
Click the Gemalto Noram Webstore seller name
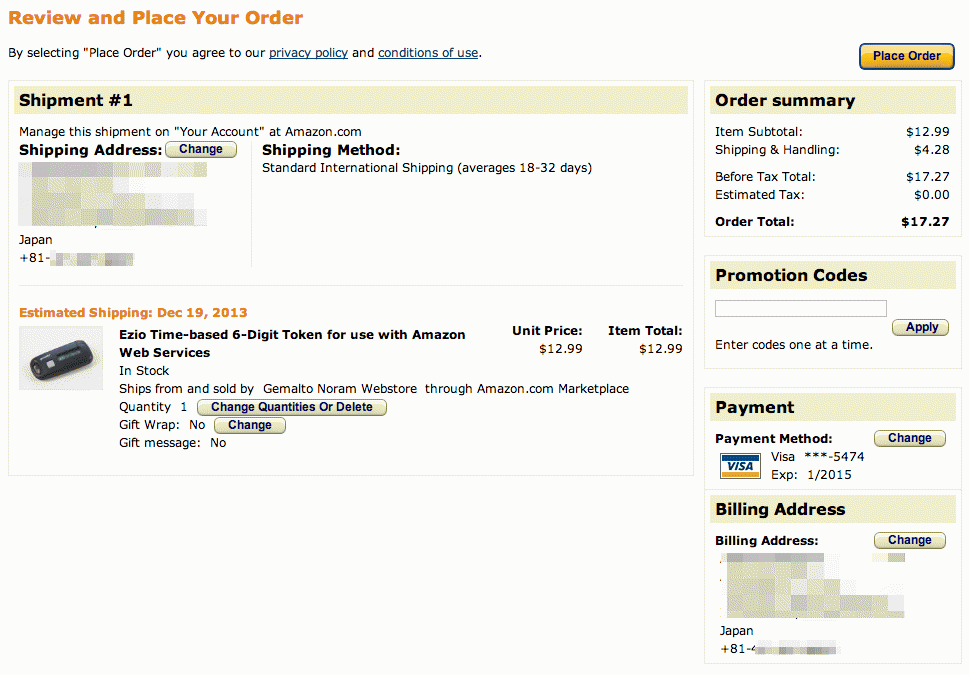(x=340, y=389)
